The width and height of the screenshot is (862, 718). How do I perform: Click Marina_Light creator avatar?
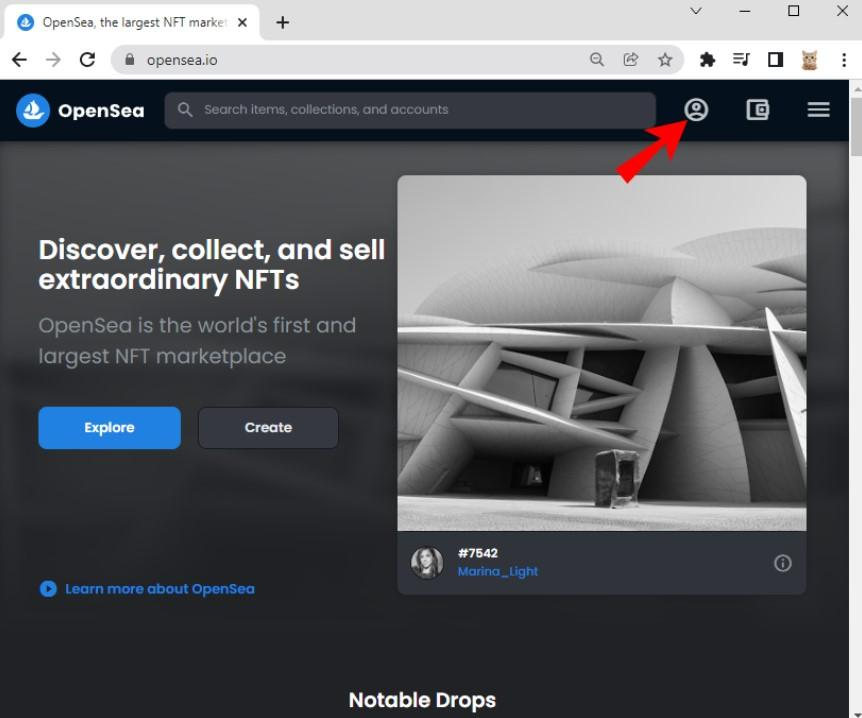coord(427,562)
